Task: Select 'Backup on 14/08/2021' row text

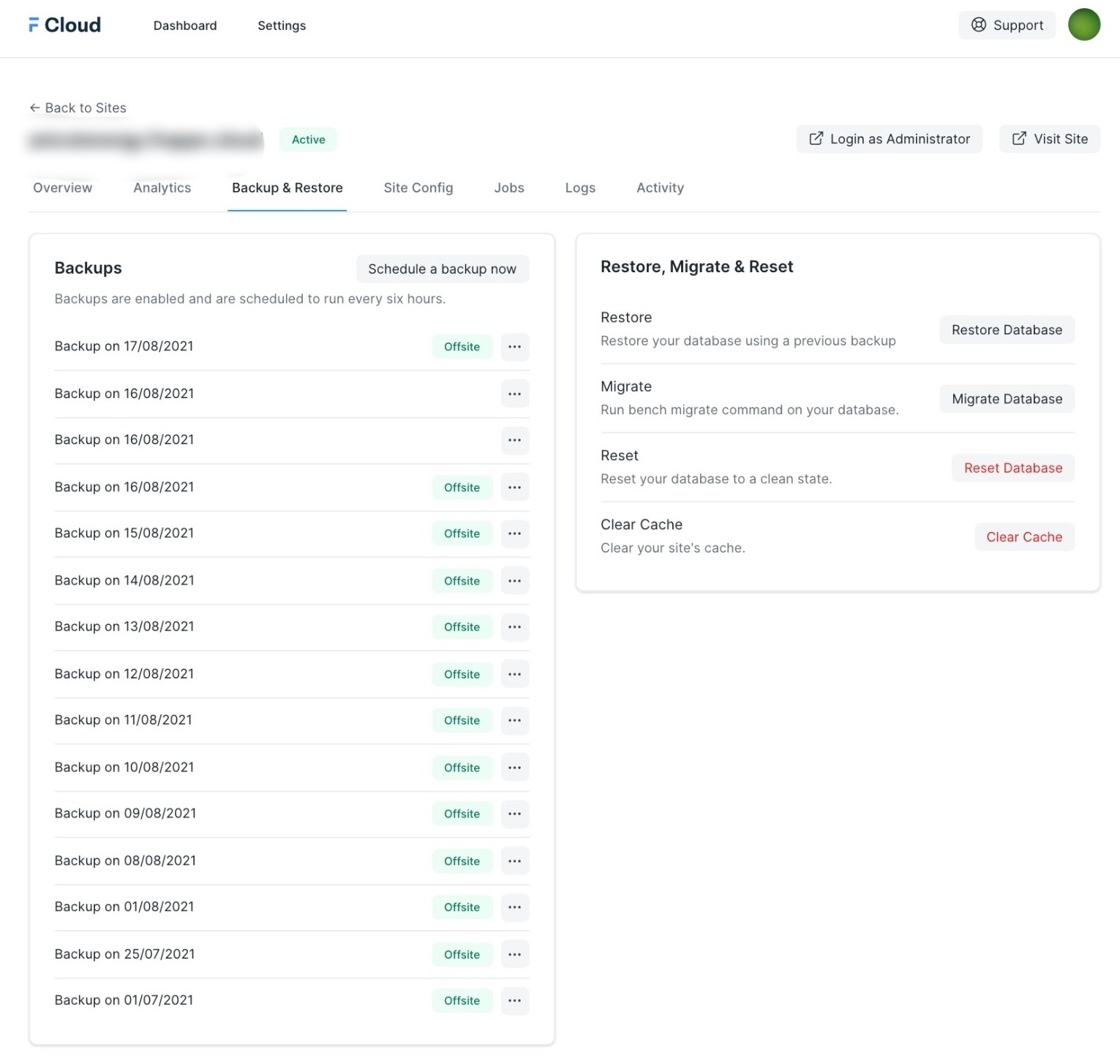Action: coord(124,580)
